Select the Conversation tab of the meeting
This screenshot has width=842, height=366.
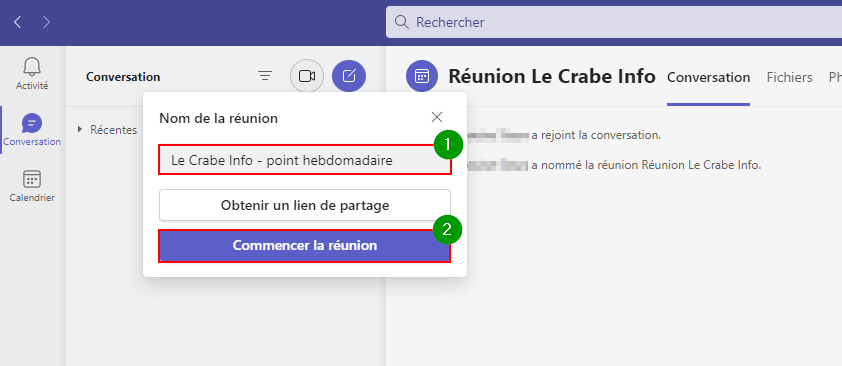708,77
